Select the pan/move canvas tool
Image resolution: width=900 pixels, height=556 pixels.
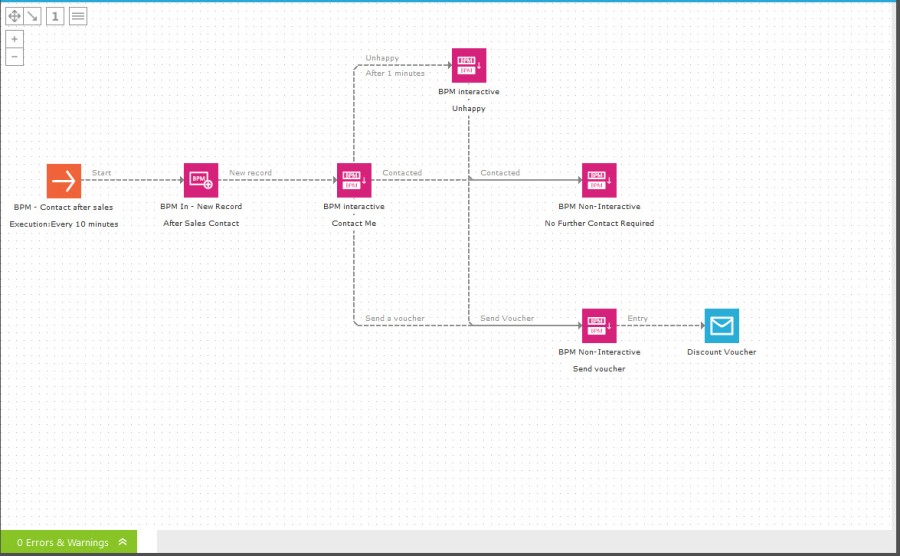tap(15, 16)
